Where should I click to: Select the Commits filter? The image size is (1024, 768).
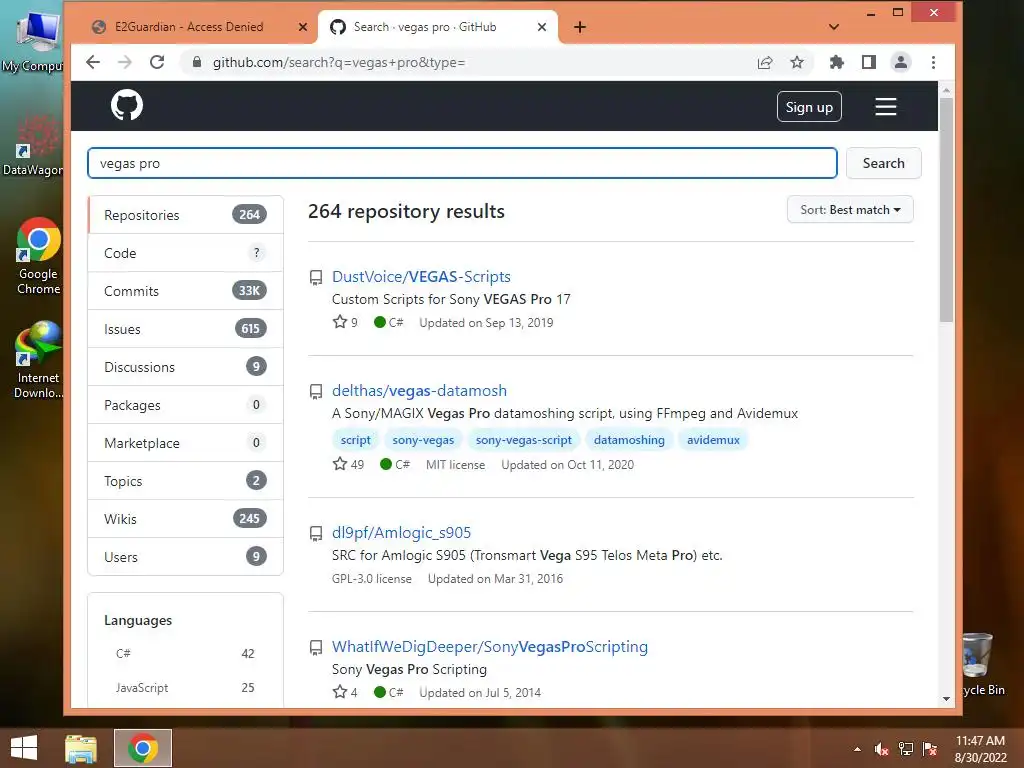click(185, 291)
